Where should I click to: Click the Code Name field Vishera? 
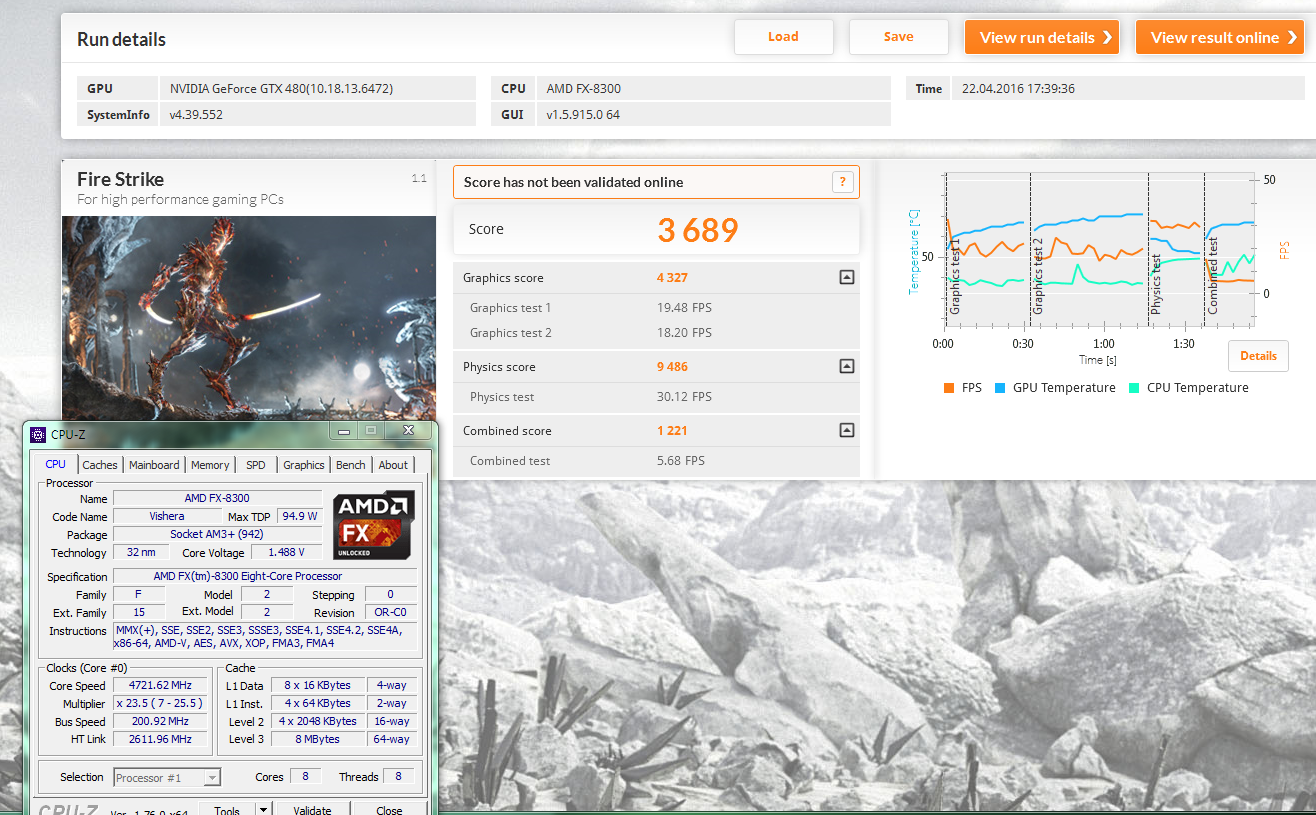point(167,516)
